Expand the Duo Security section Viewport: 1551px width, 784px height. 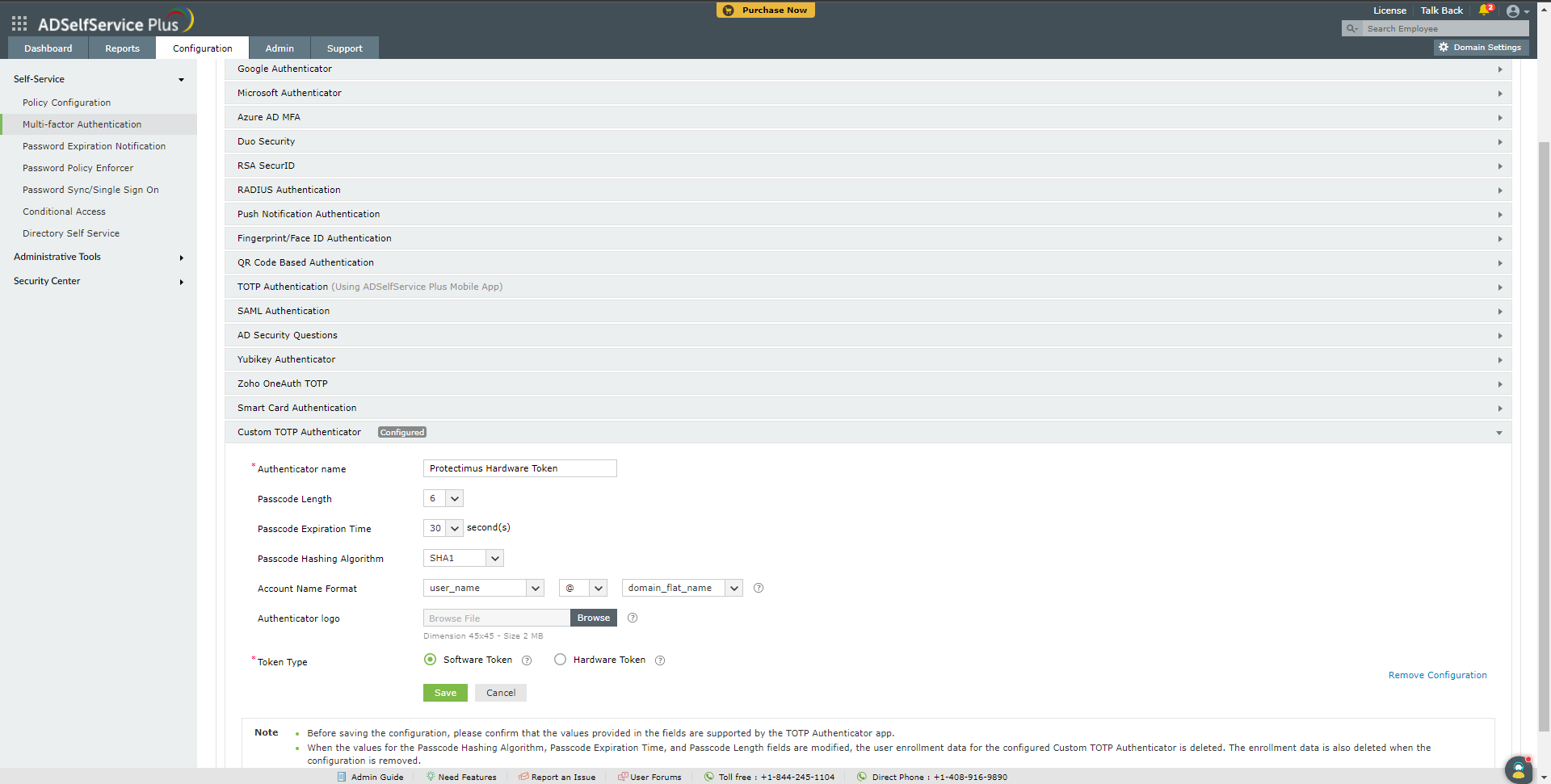point(868,142)
